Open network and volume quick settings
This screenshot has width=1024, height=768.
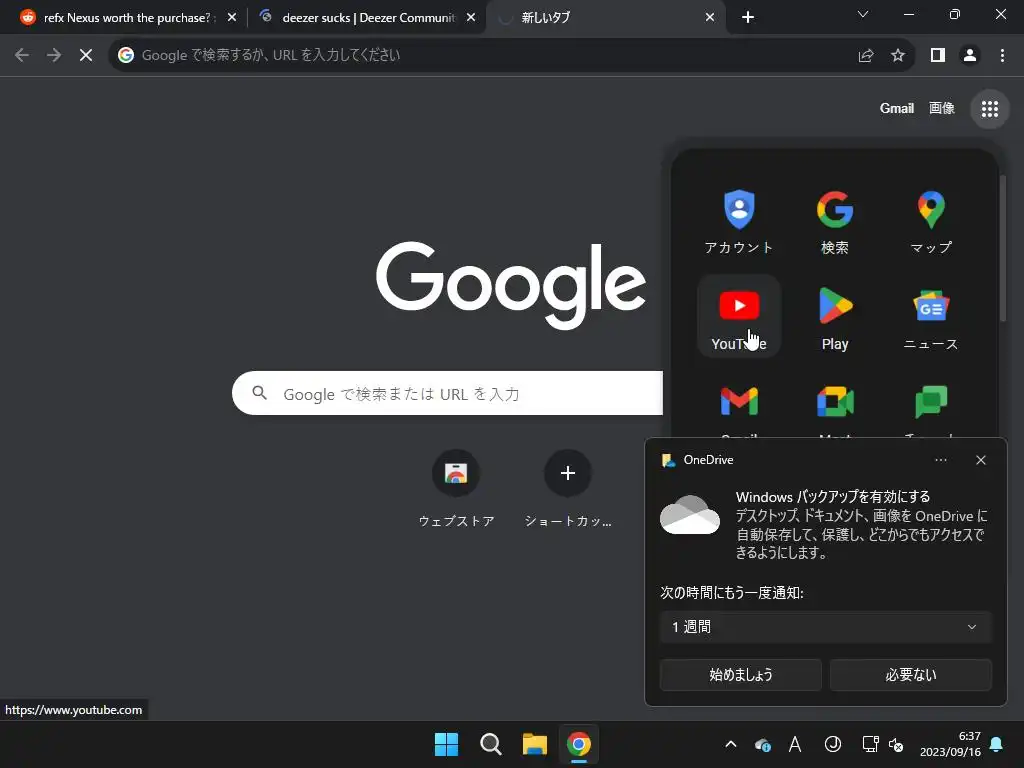[x=883, y=744]
